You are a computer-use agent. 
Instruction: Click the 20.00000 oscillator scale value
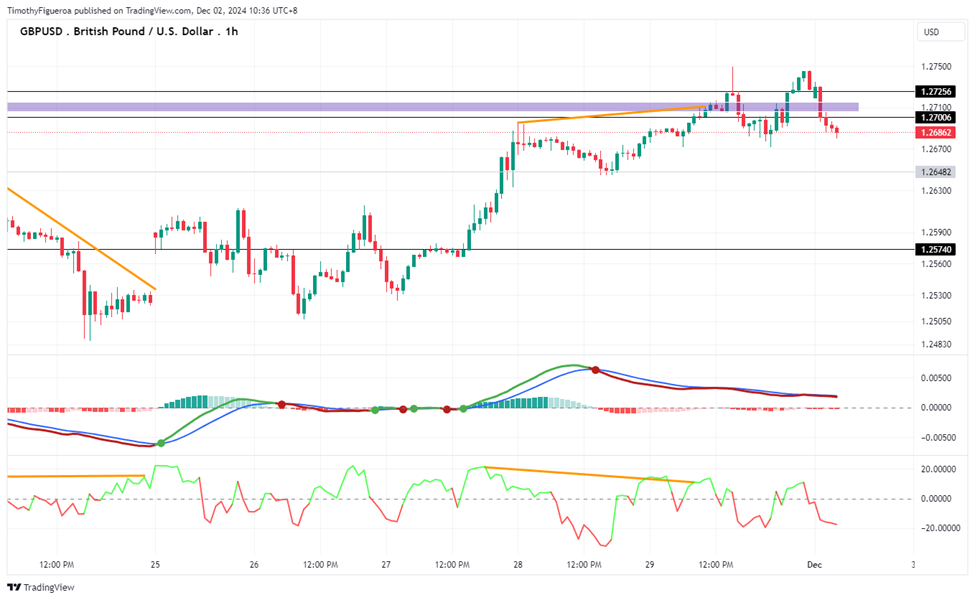click(x=936, y=469)
